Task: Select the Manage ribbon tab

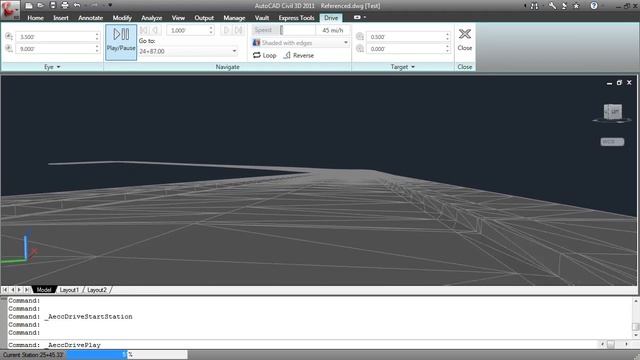Action: point(234,18)
